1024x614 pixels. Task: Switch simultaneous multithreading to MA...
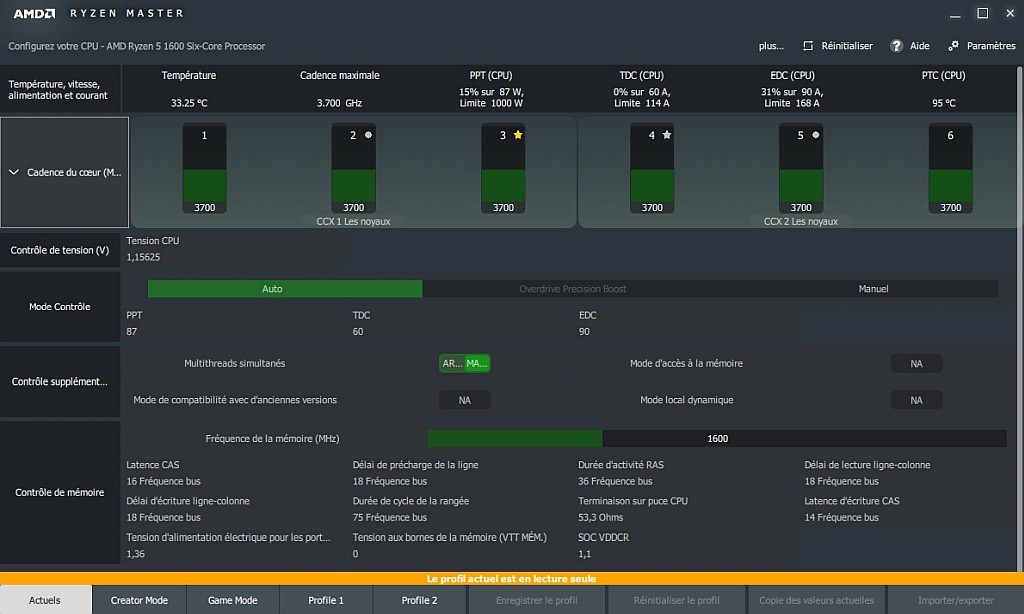tap(477, 363)
